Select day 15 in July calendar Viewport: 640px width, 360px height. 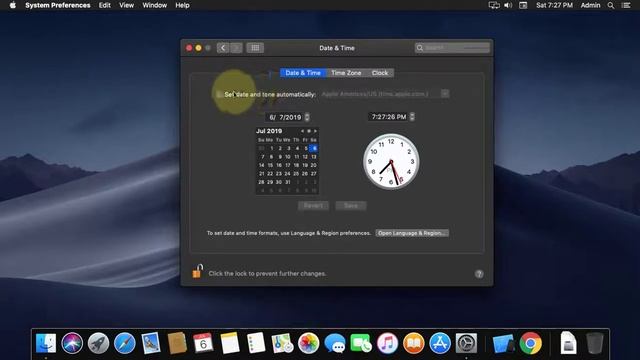click(270, 165)
